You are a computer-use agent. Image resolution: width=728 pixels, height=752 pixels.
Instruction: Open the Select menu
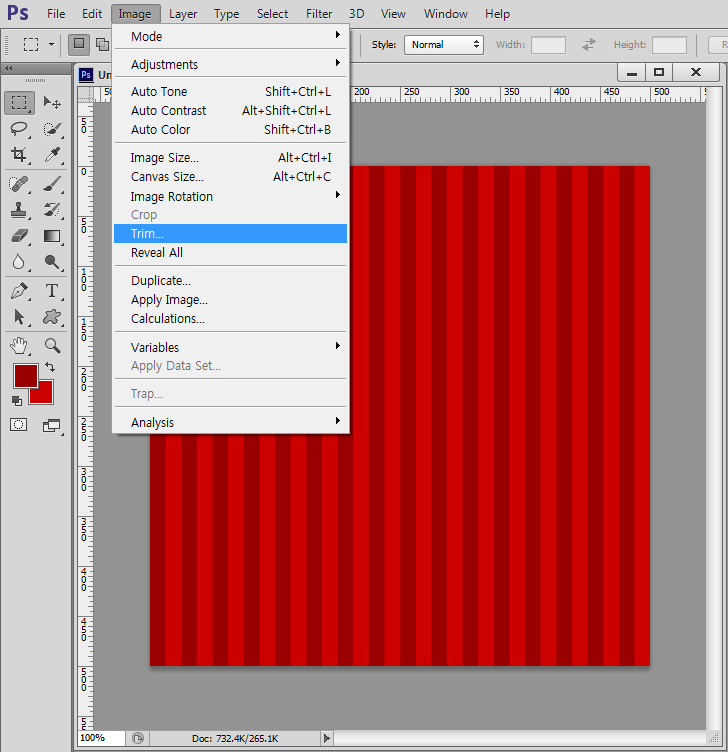(x=272, y=14)
